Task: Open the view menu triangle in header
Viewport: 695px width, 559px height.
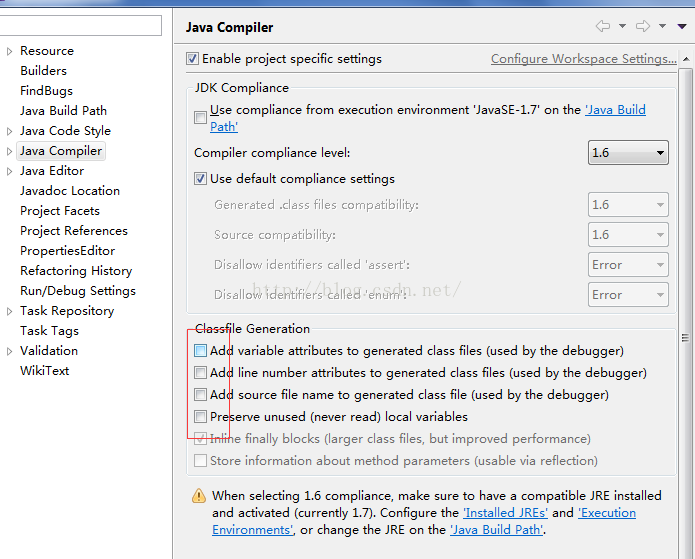Action: click(682, 27)
